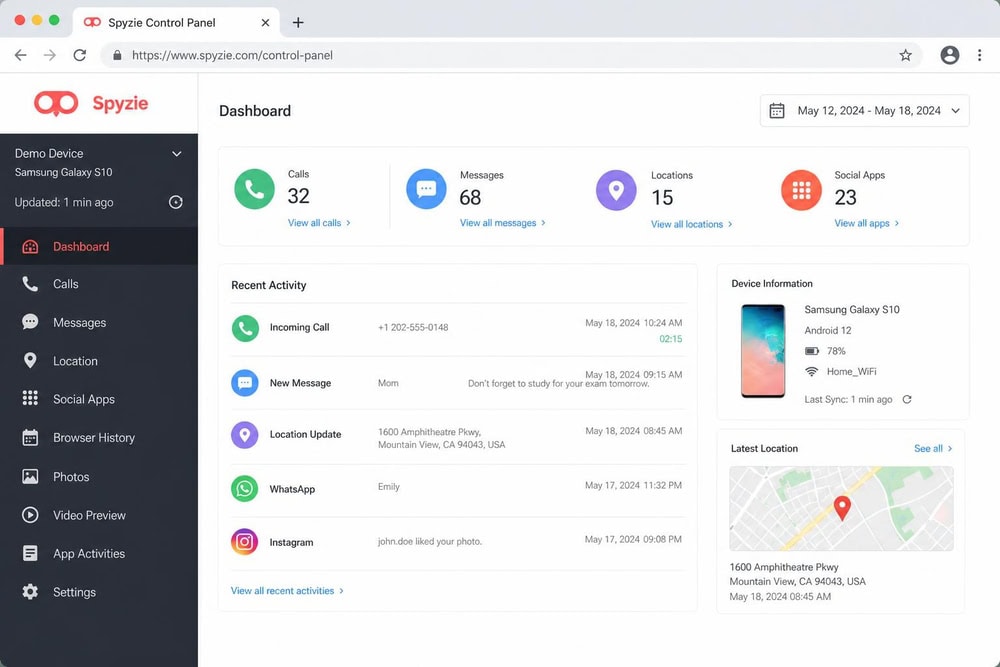1000x667 pixels.
Task: Select the Spyzie Control Panel browser tab
Action: pyautogui.click(x=176, y=22)
